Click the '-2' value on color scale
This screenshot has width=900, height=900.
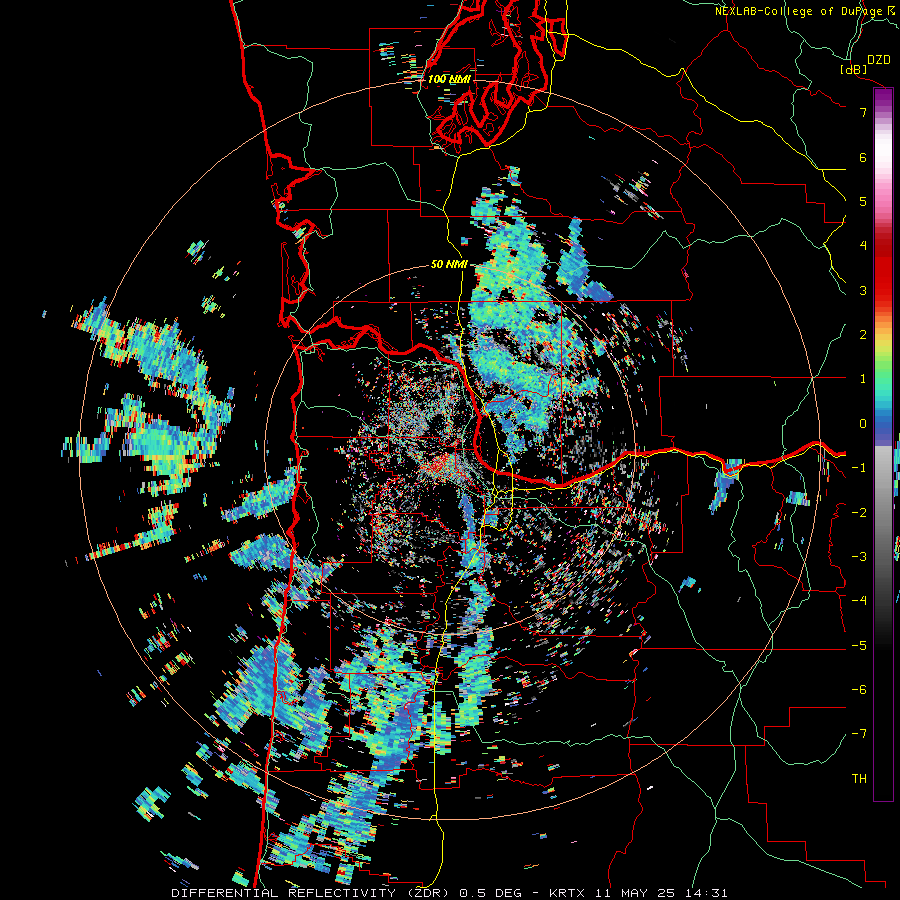pos(859,512)
